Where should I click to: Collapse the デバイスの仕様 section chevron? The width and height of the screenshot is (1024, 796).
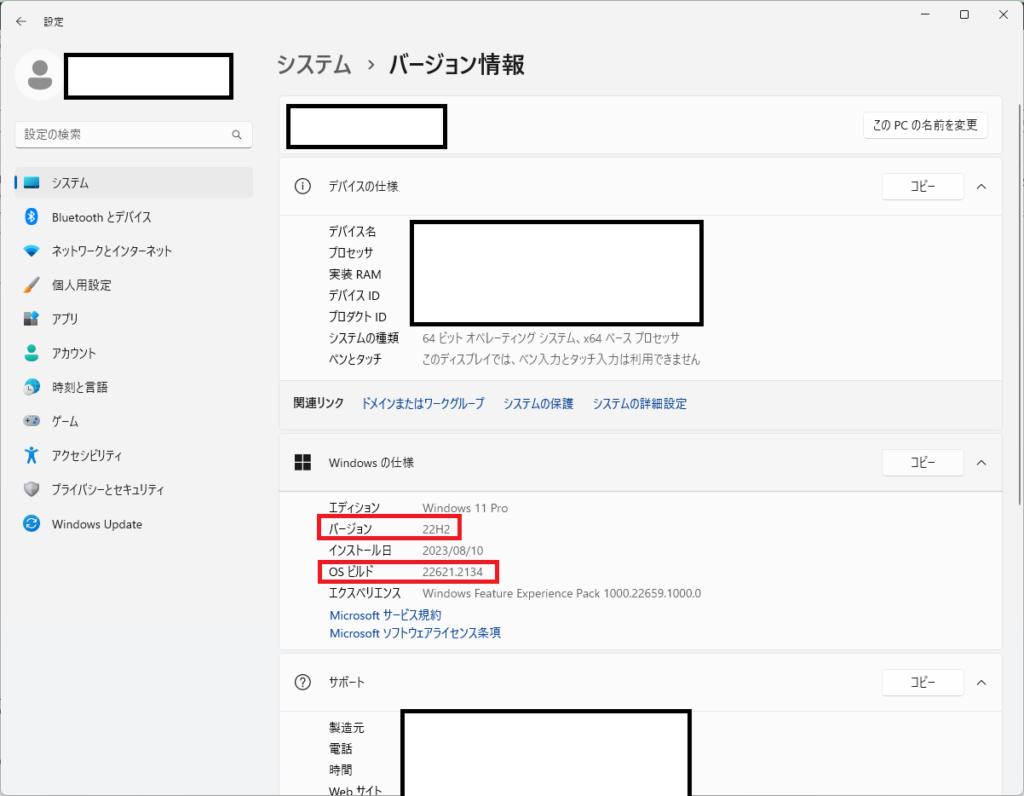coord(981,187)
